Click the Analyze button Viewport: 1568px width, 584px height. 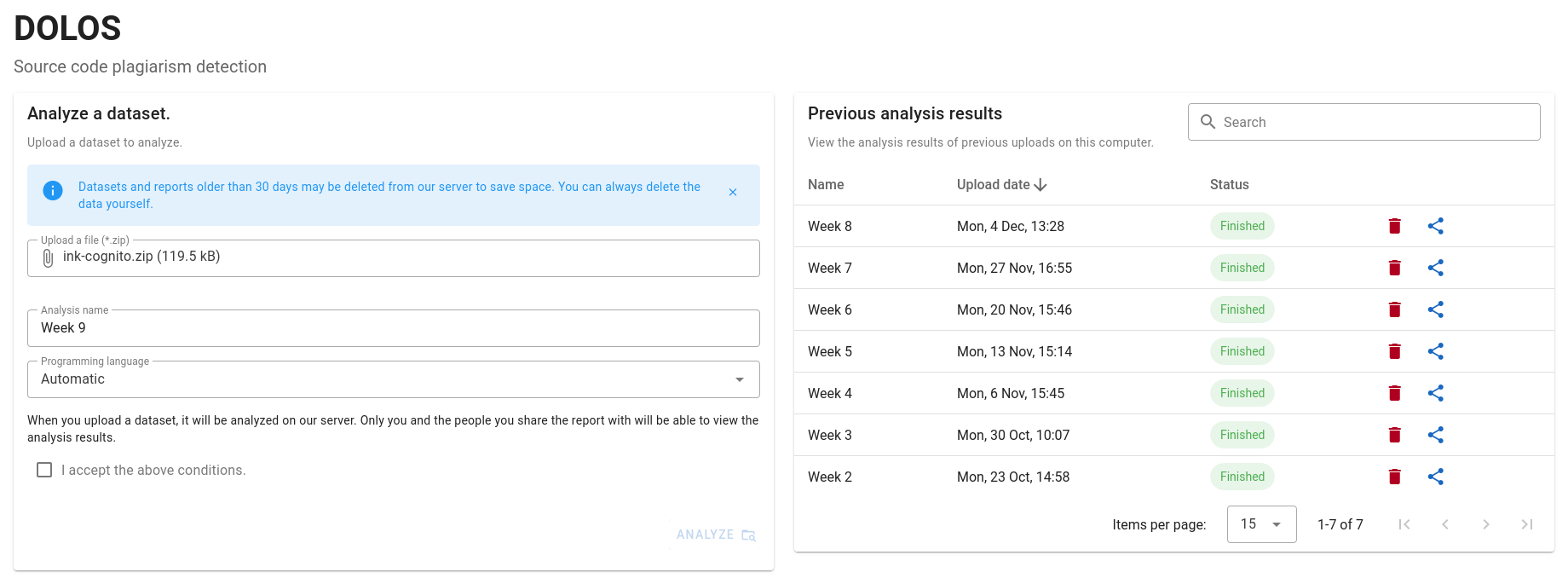[x=715, y=535]
